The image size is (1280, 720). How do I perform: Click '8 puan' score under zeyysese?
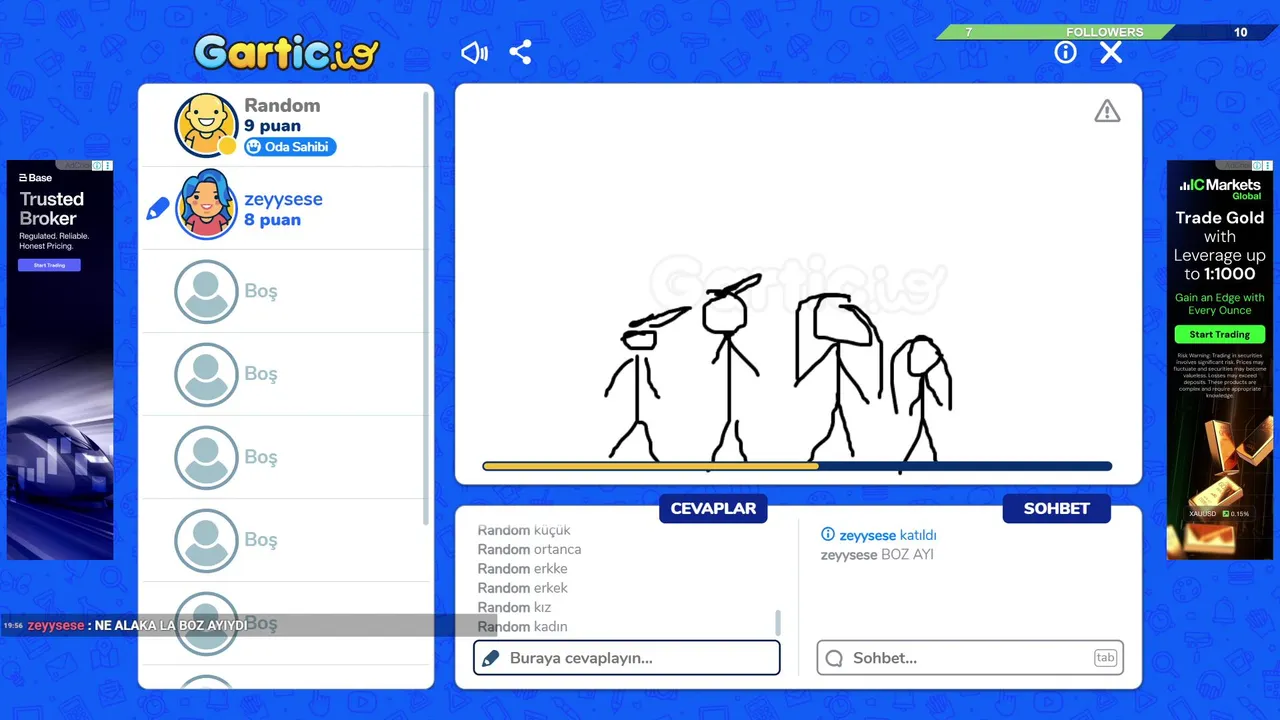pos(272,220)
